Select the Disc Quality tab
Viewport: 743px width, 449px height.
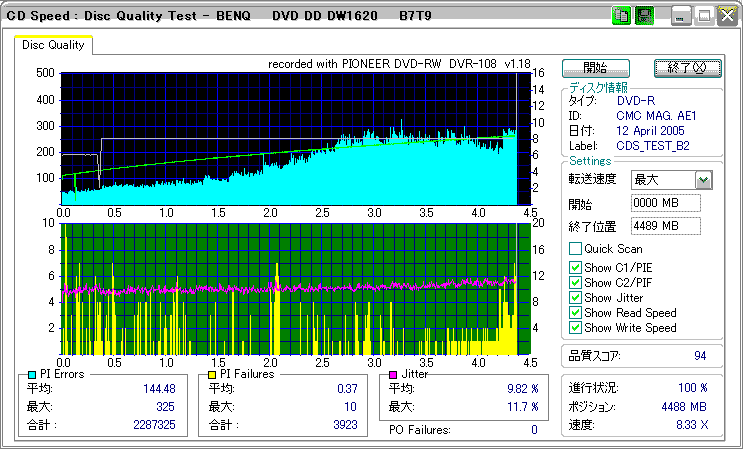tap(53, 45)
